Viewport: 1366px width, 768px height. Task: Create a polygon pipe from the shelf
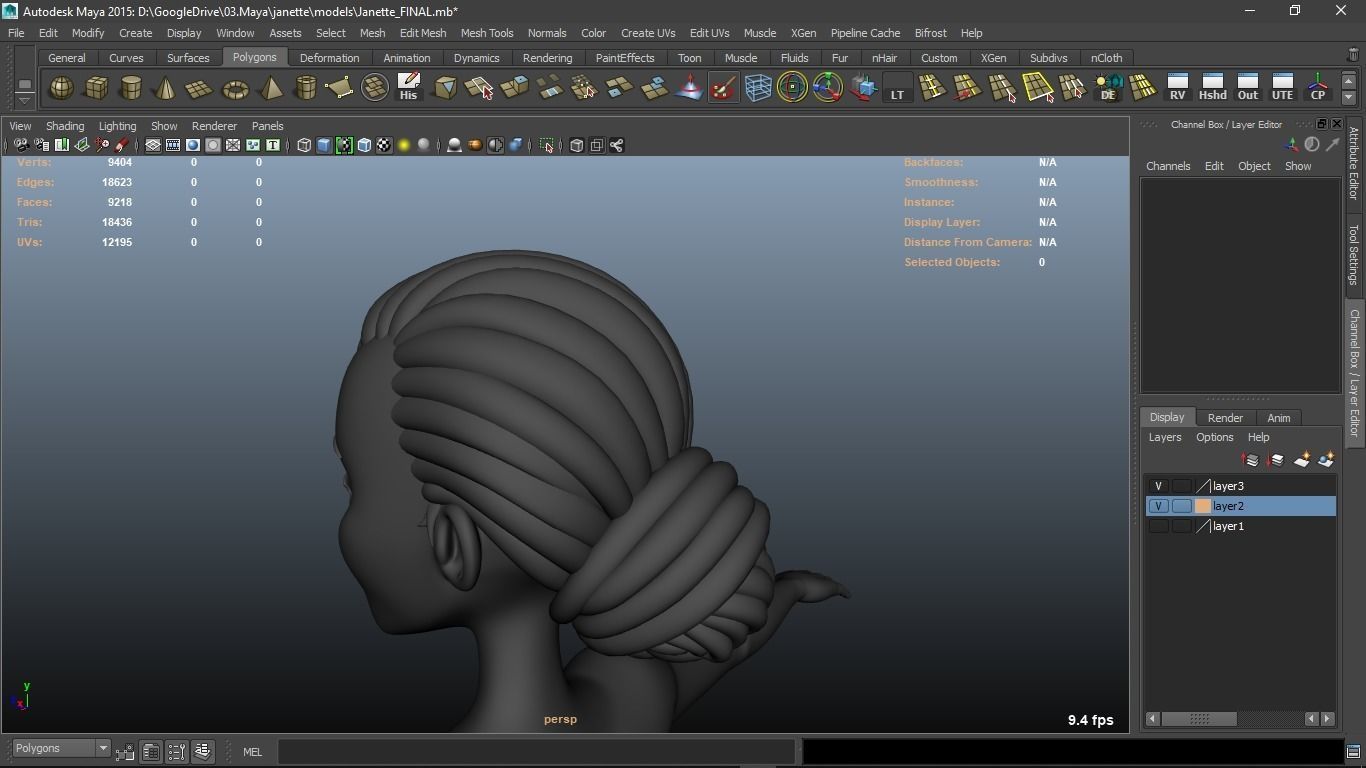(305, 88)
